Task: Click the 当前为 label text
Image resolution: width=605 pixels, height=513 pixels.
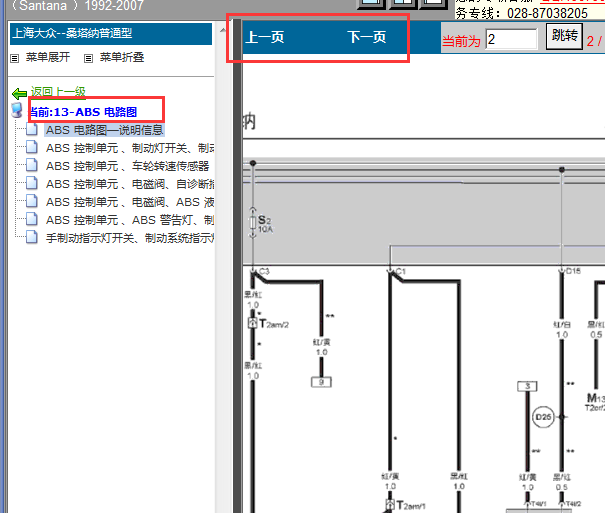Action: pos(461,41)
